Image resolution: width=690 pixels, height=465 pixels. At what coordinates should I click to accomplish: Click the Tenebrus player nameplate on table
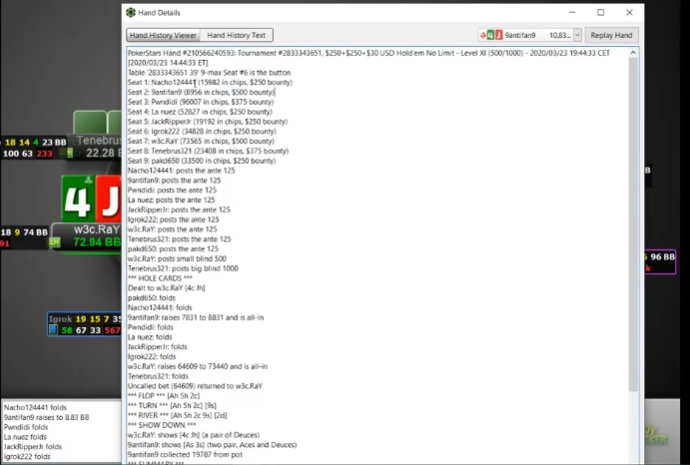click(94, 146)
